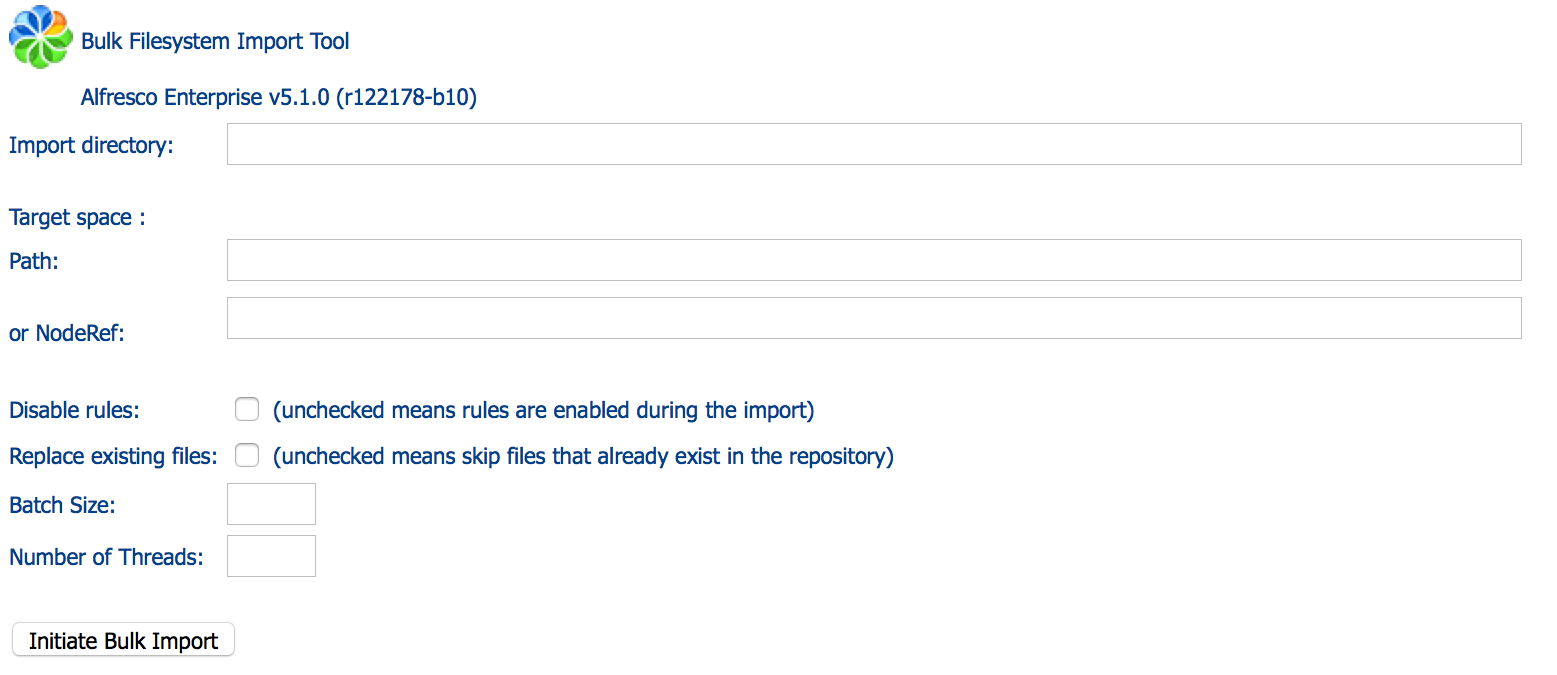
Task: Select the Number of Threads input box
Action: 271,556
